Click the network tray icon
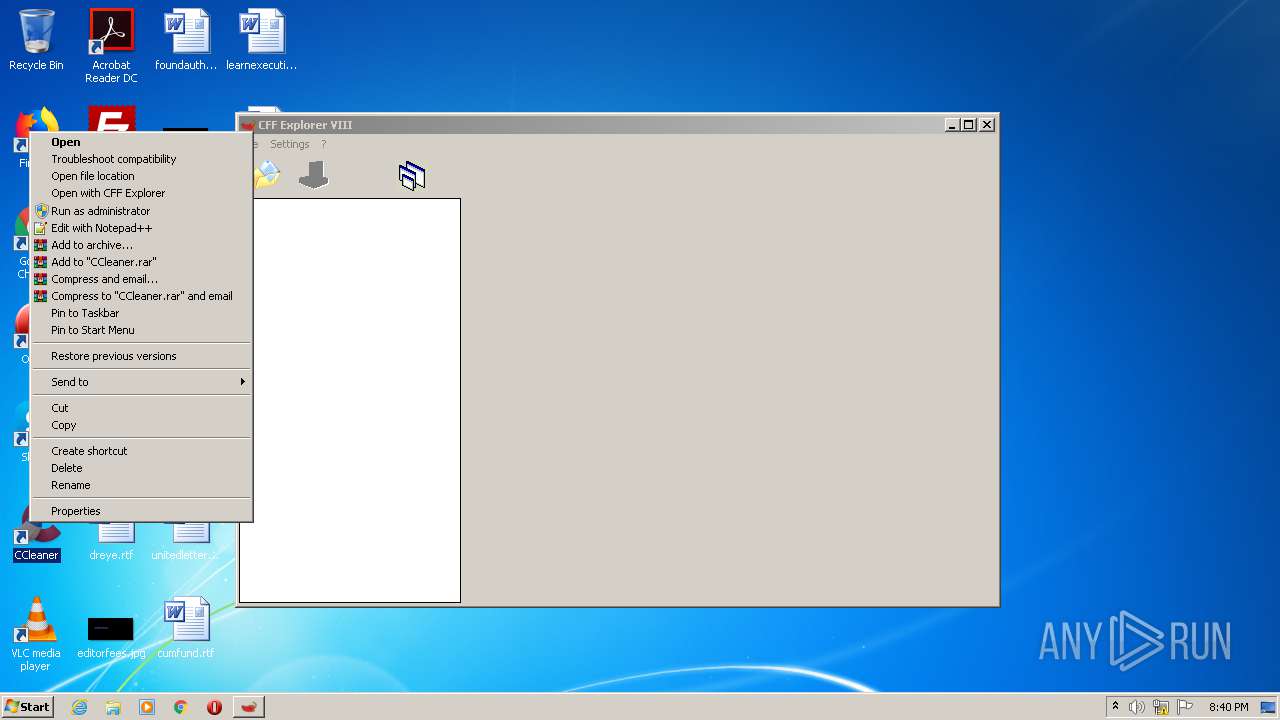Screen dimensions: 1280x720 (1161, 707)
